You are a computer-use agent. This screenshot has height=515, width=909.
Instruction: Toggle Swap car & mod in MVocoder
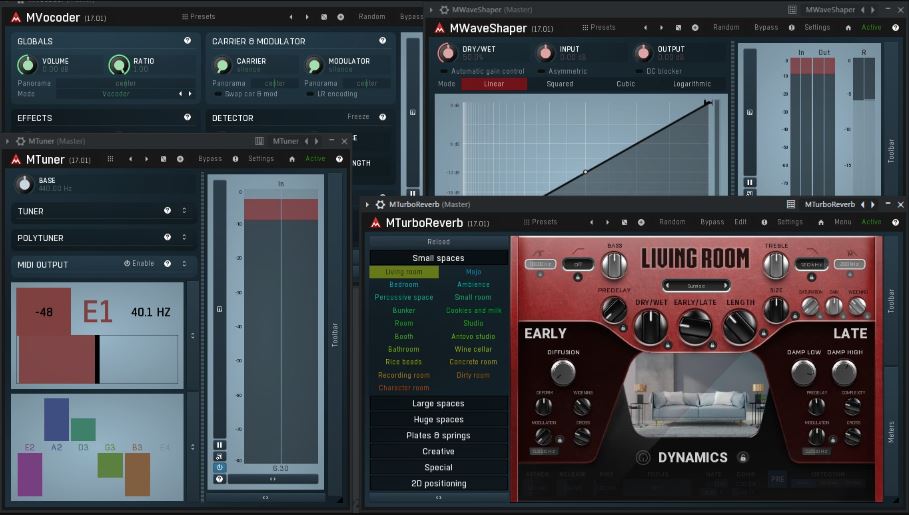(x=245, y=94)
